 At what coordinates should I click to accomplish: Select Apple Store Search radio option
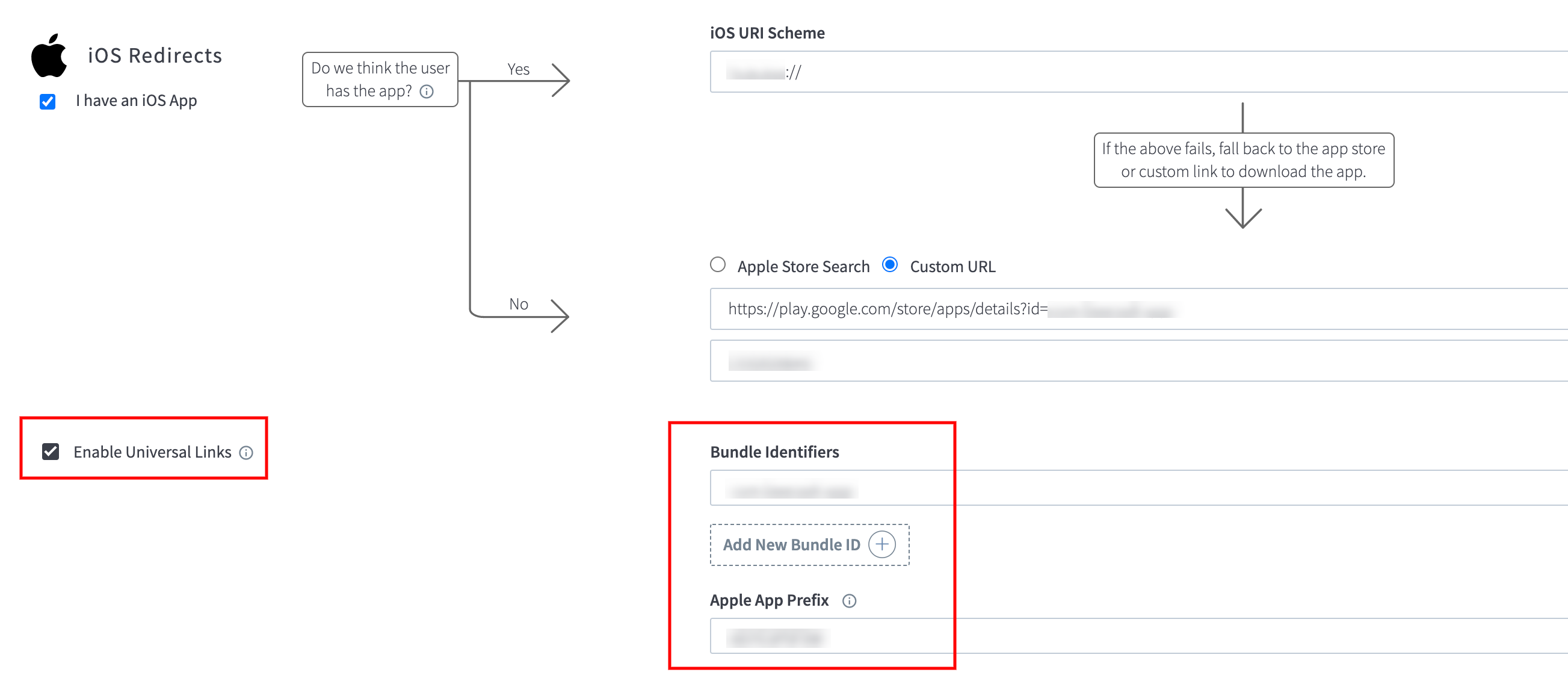tap(718, 265)
